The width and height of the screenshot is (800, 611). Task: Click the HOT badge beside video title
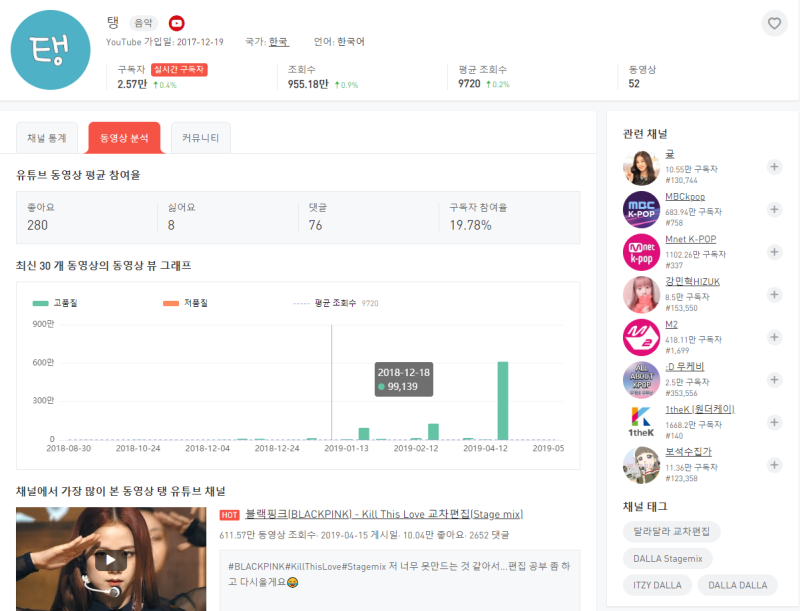click(x=230, y=515)
